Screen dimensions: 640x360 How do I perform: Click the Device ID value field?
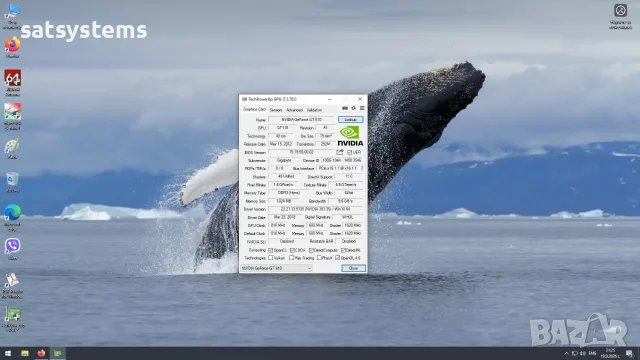(342, 160)
